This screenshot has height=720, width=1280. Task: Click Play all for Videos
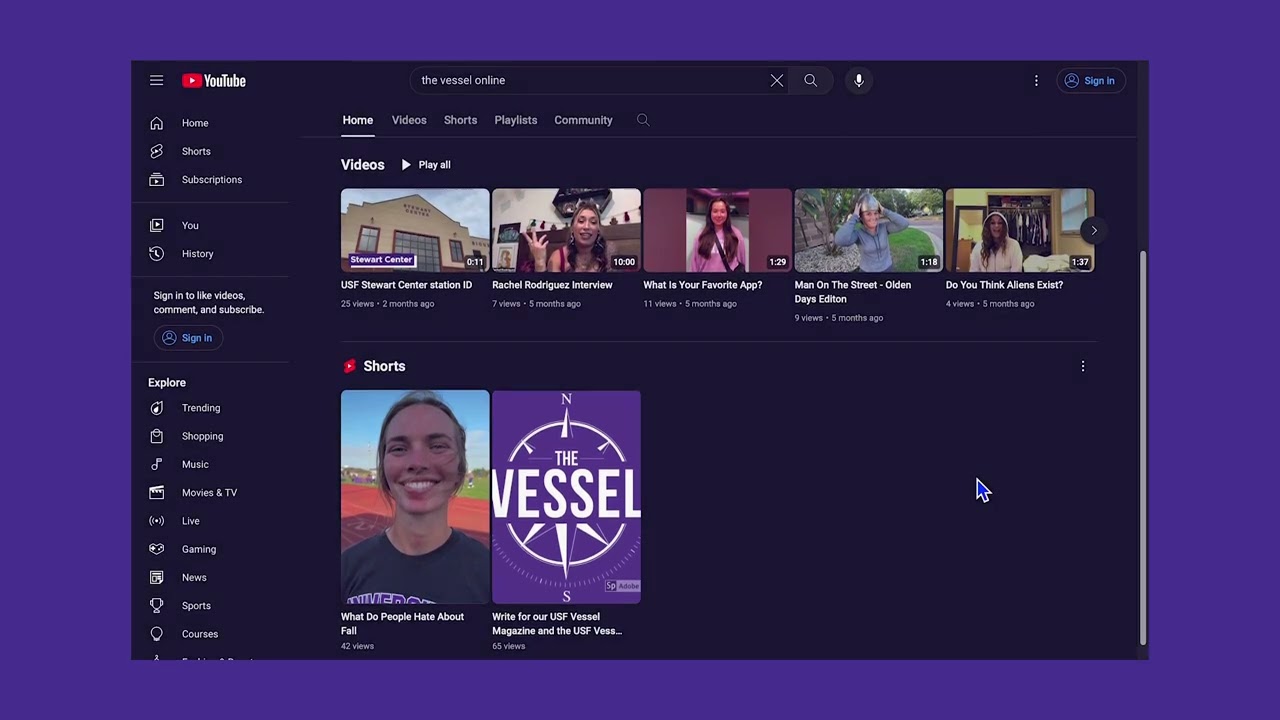(x=426, y=165)
